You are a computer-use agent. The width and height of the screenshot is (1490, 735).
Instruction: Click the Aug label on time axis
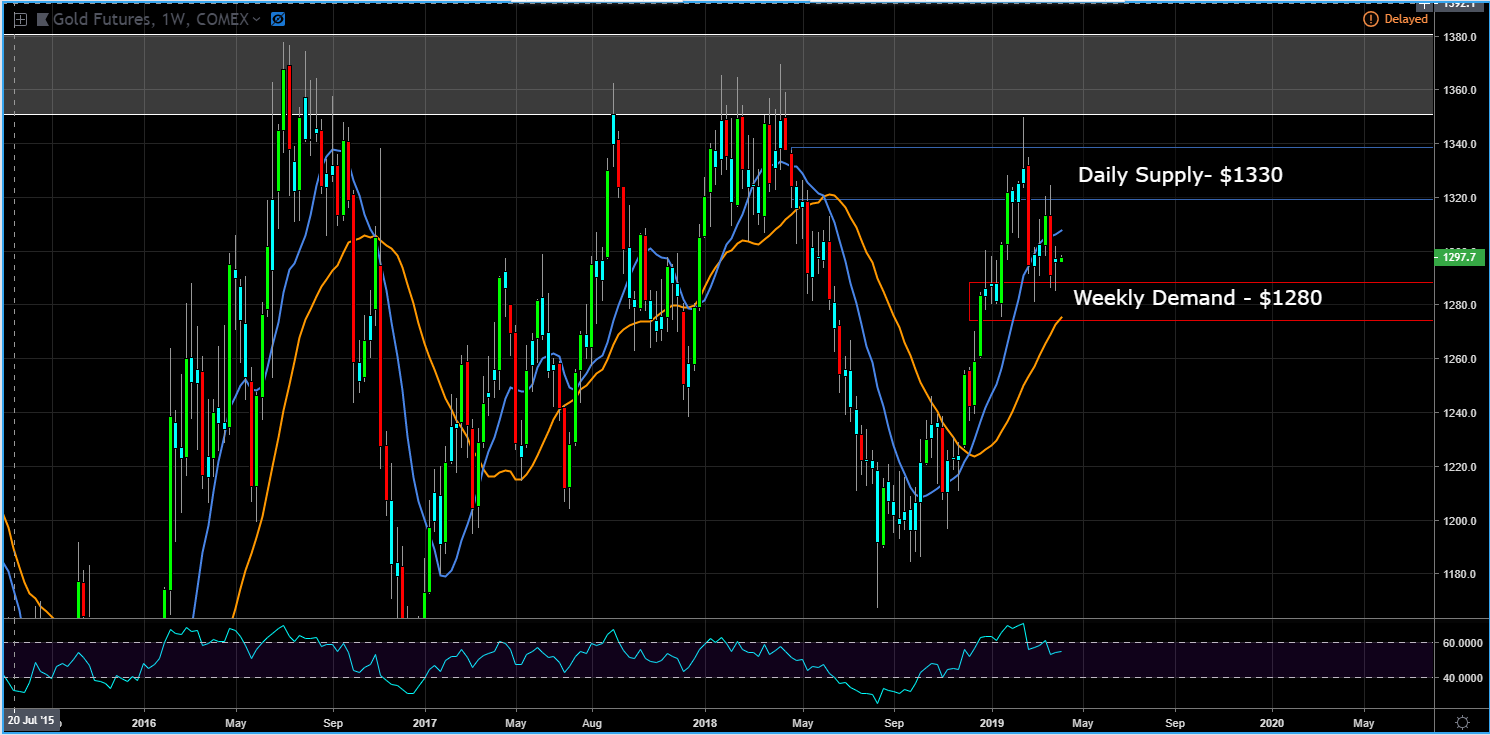[x=591, y=721]
